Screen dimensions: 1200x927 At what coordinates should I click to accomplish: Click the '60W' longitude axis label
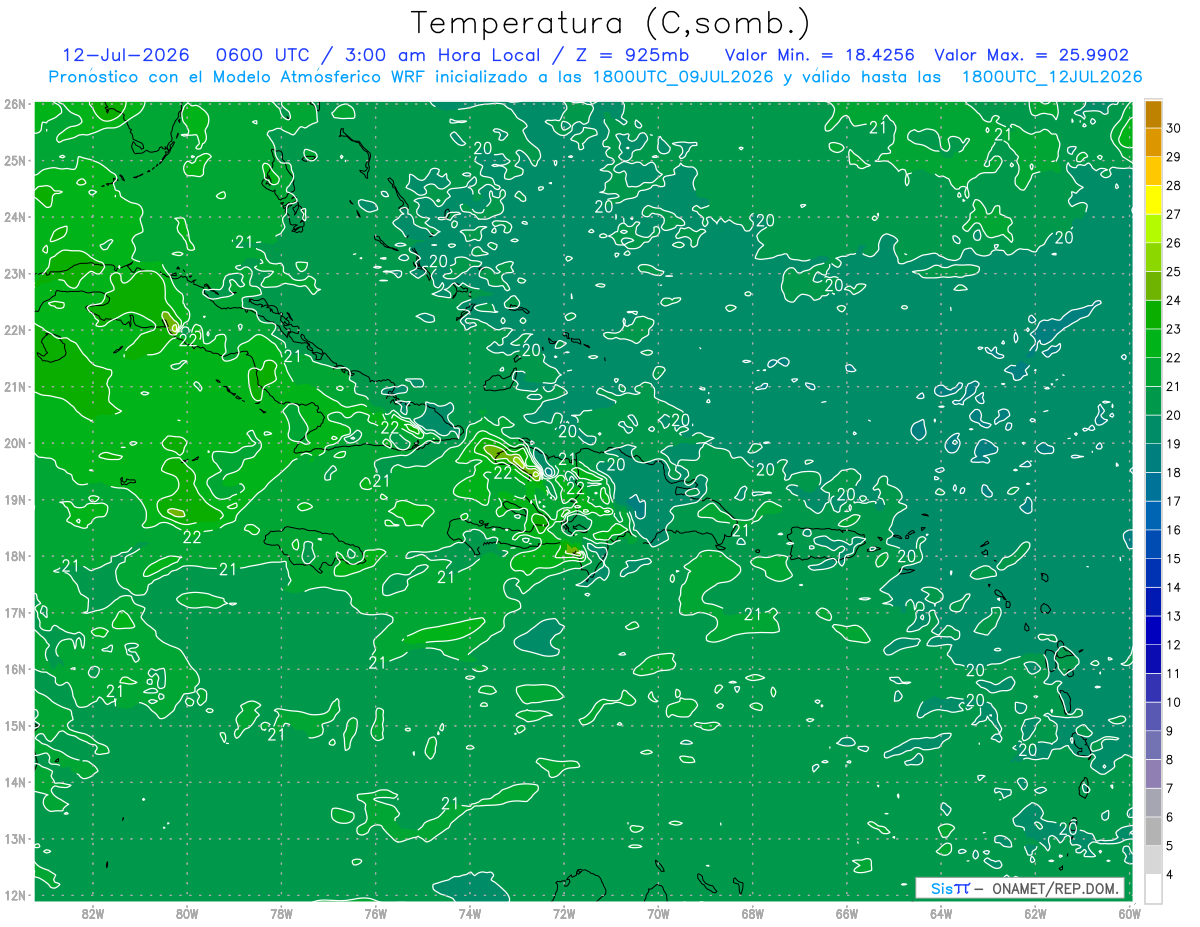pos(1129,913)
